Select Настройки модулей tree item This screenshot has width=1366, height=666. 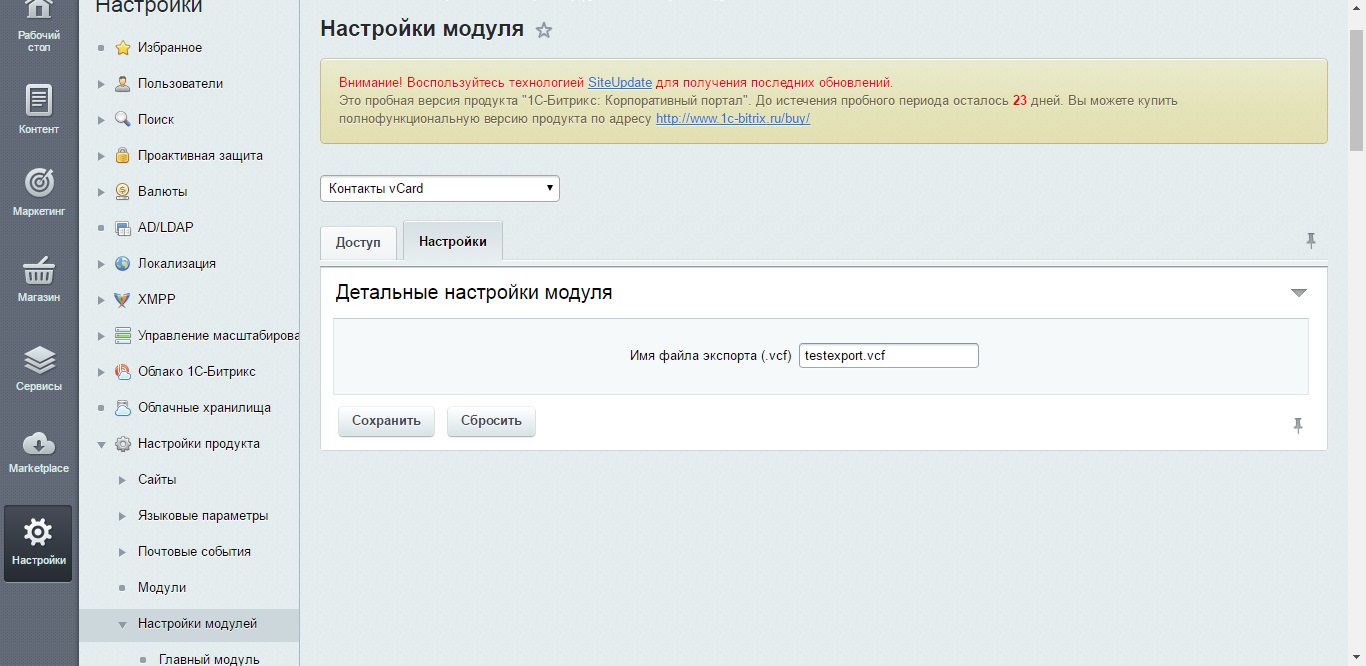coord(198,624)
